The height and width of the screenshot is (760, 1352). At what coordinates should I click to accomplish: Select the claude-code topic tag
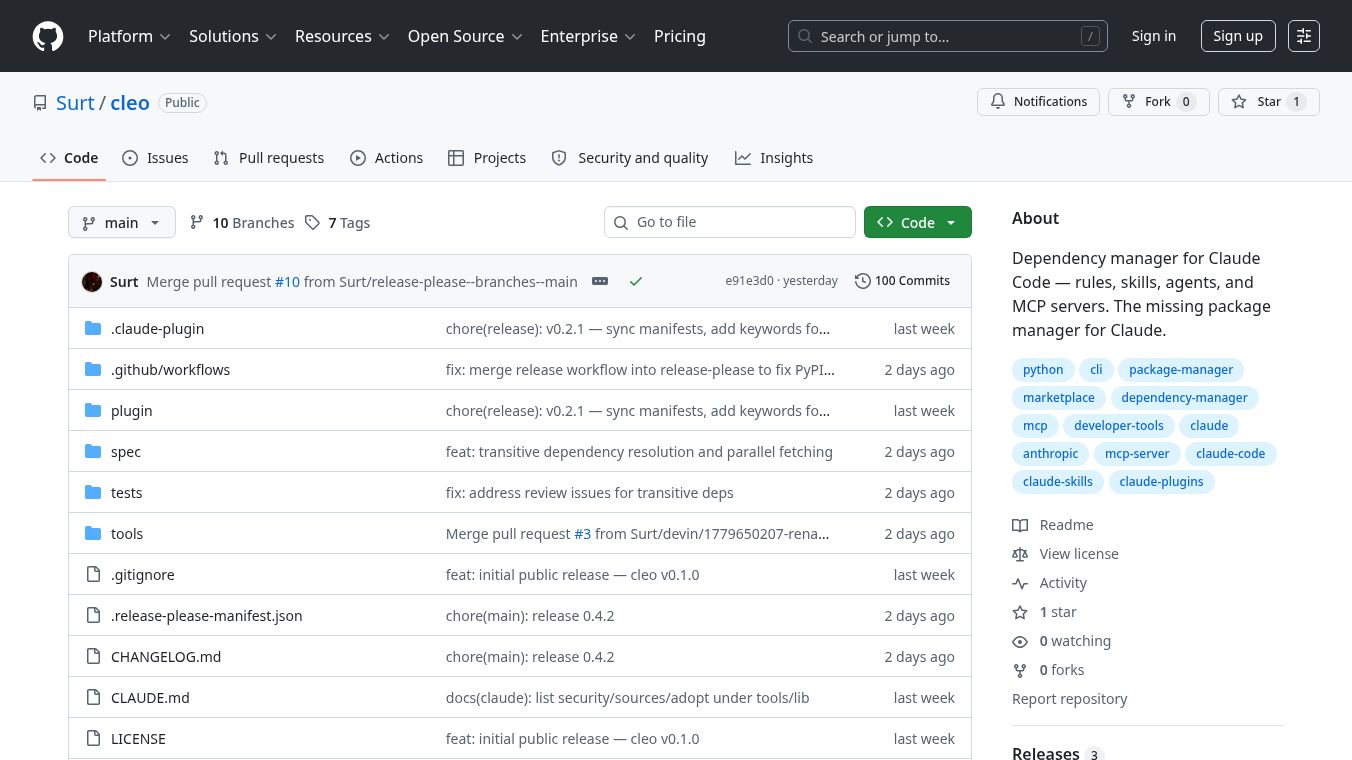(x=1230, y=453)
